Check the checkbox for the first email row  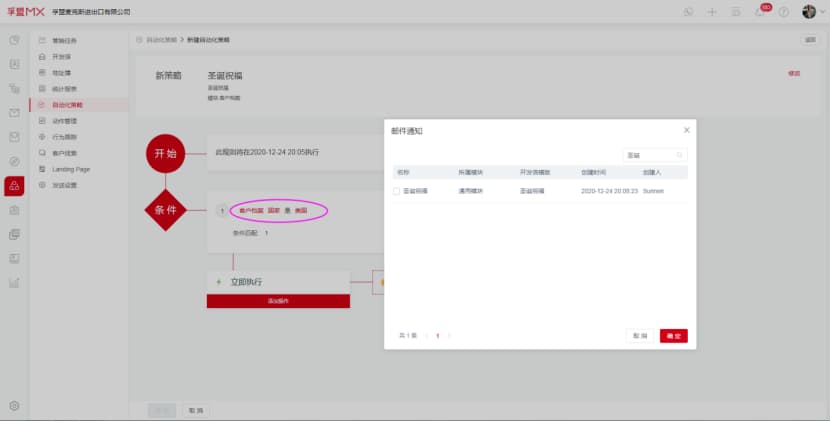pyautogui.click(x=397, y=190)
